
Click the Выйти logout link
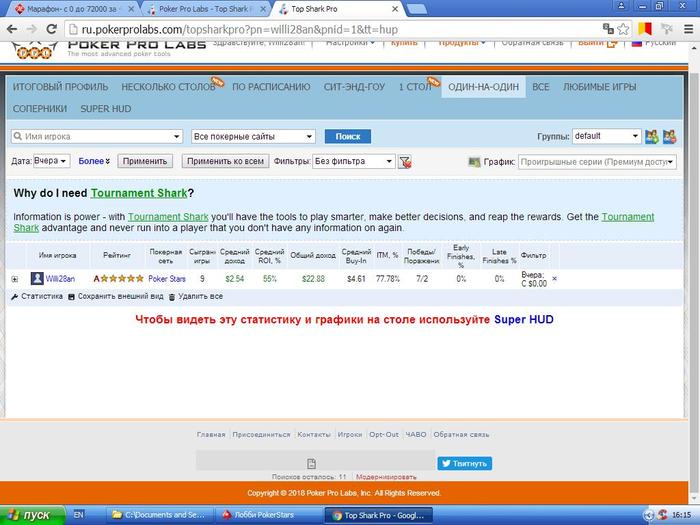(x=598, y=43)
